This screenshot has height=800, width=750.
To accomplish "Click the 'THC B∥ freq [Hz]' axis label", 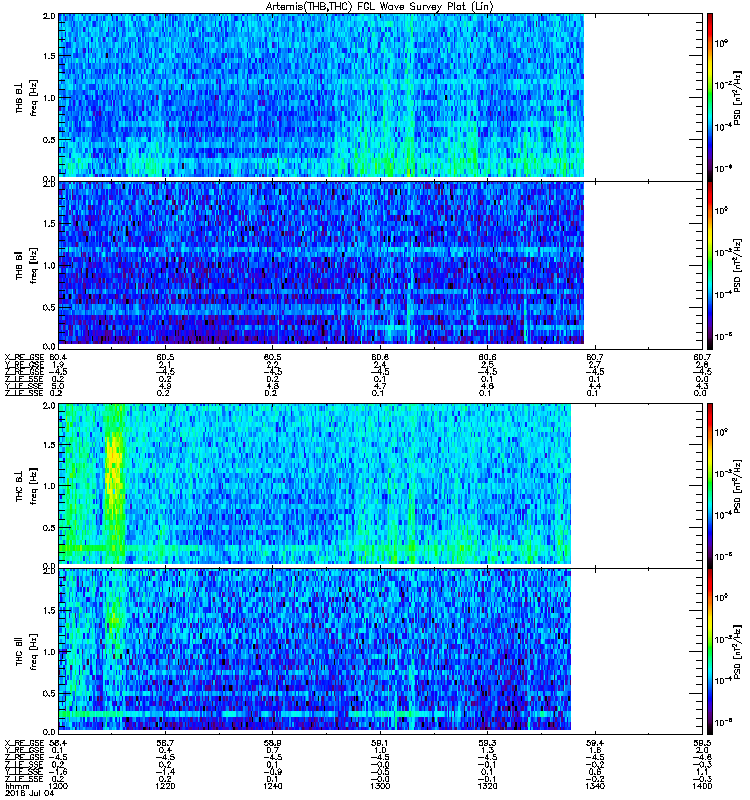I will click(x=26, y=652).
